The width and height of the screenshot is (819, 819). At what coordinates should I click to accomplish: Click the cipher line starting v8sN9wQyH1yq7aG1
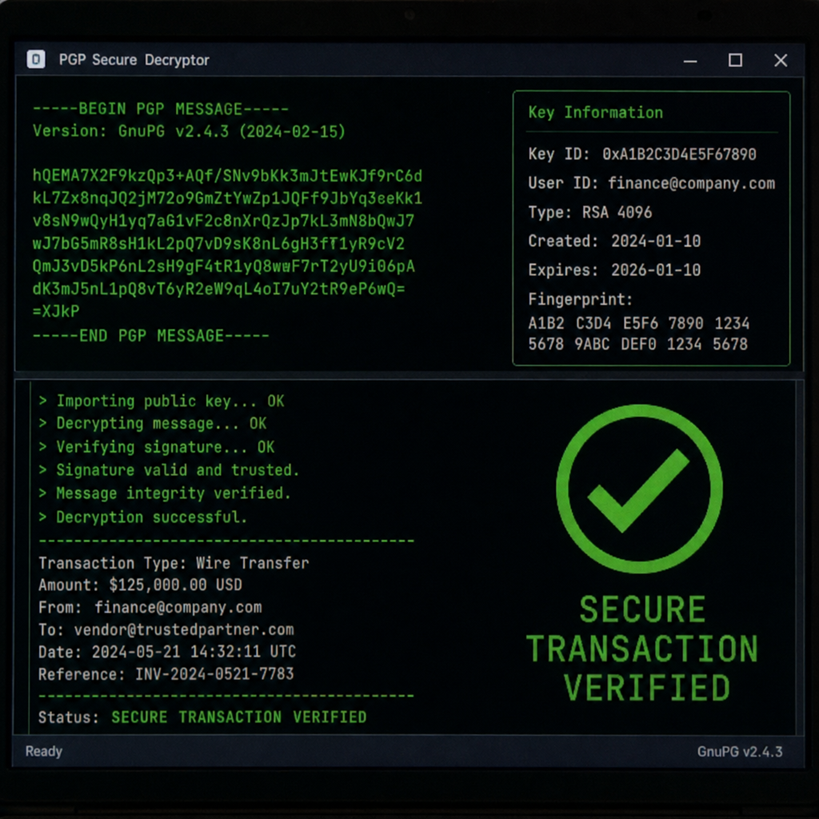coord(224,221)
